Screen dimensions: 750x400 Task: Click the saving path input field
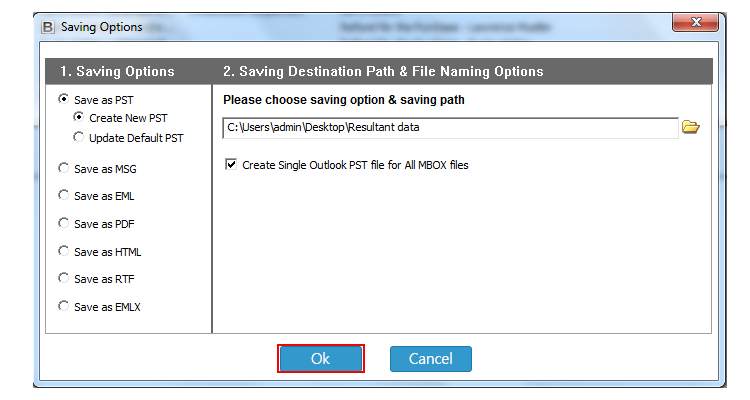451,128
